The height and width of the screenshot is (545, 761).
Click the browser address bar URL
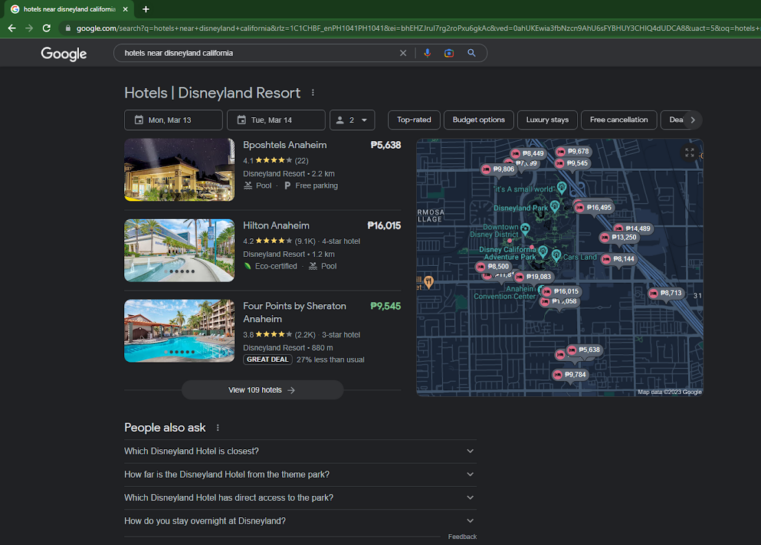pos(417,28)
